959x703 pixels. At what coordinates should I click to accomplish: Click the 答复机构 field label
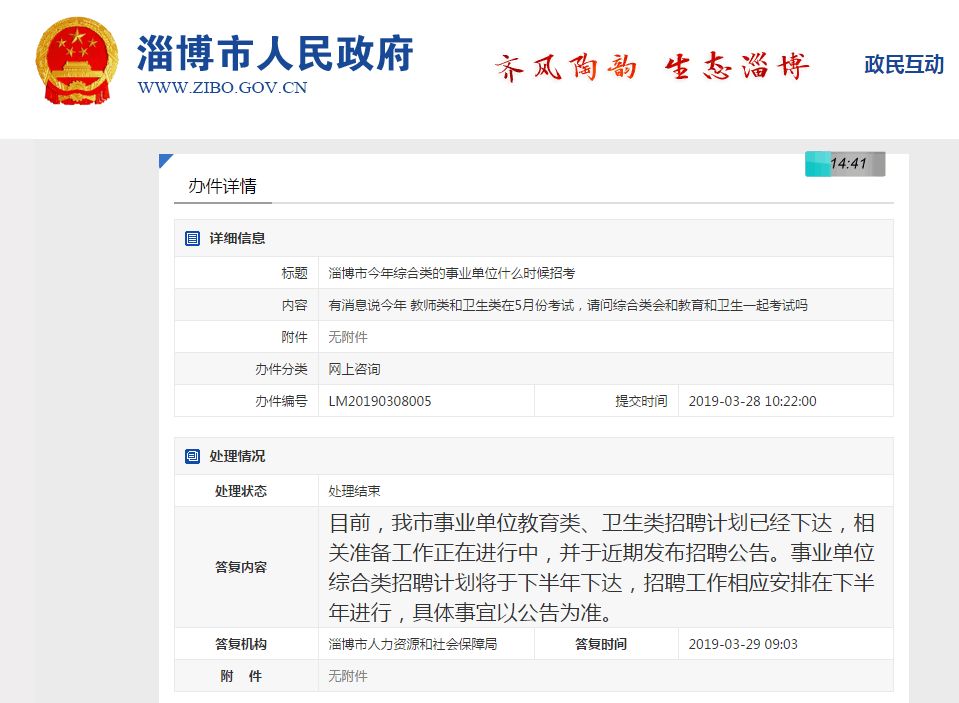[241, 644]
